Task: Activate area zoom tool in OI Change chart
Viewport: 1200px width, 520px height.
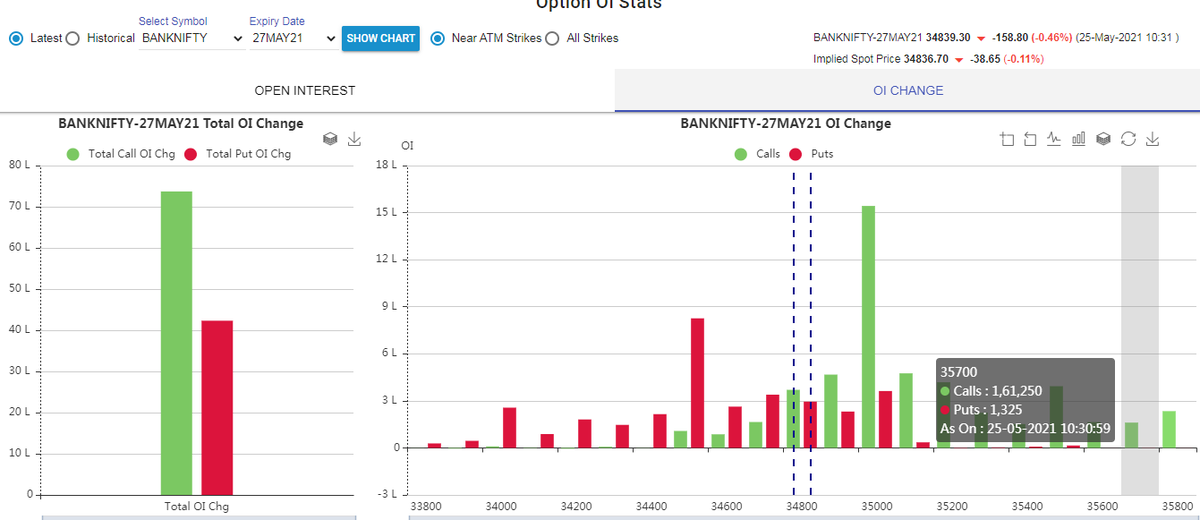Action: tap(1008, 140)
